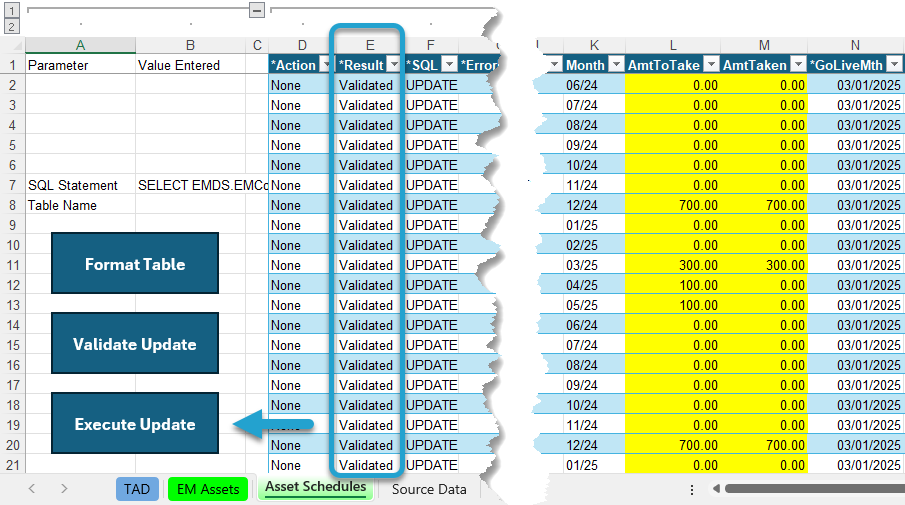Open the AmtTaken column filter dropdown
The width and height of the screenshot is (905, 505).
click(x=798, y=65)
